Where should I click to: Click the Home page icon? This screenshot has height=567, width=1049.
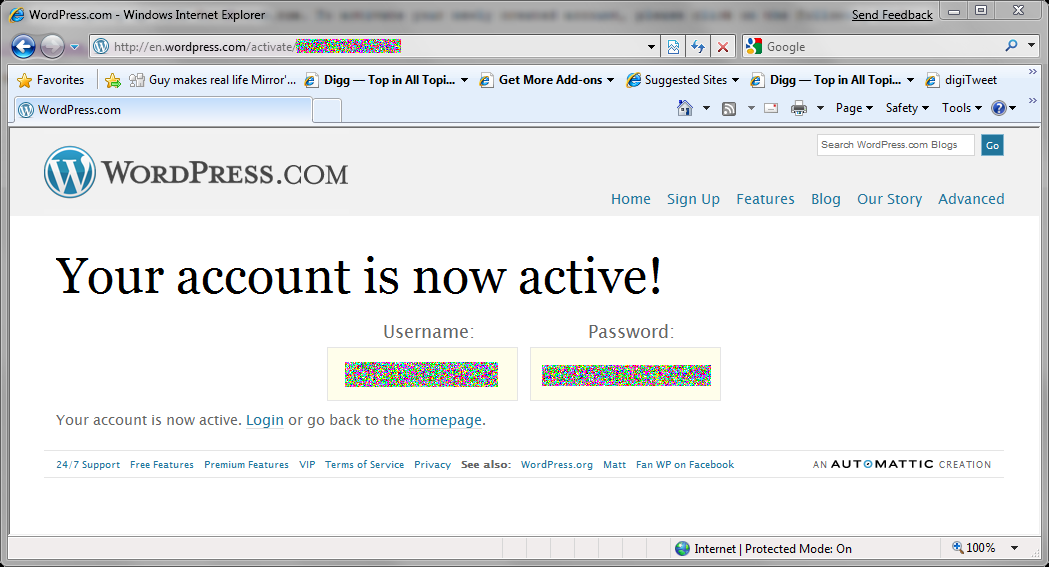684,108
